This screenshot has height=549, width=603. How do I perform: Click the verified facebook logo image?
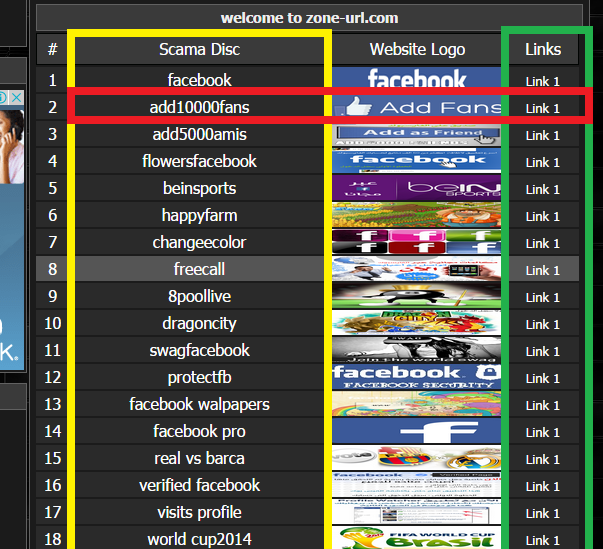tap(416, 485)
